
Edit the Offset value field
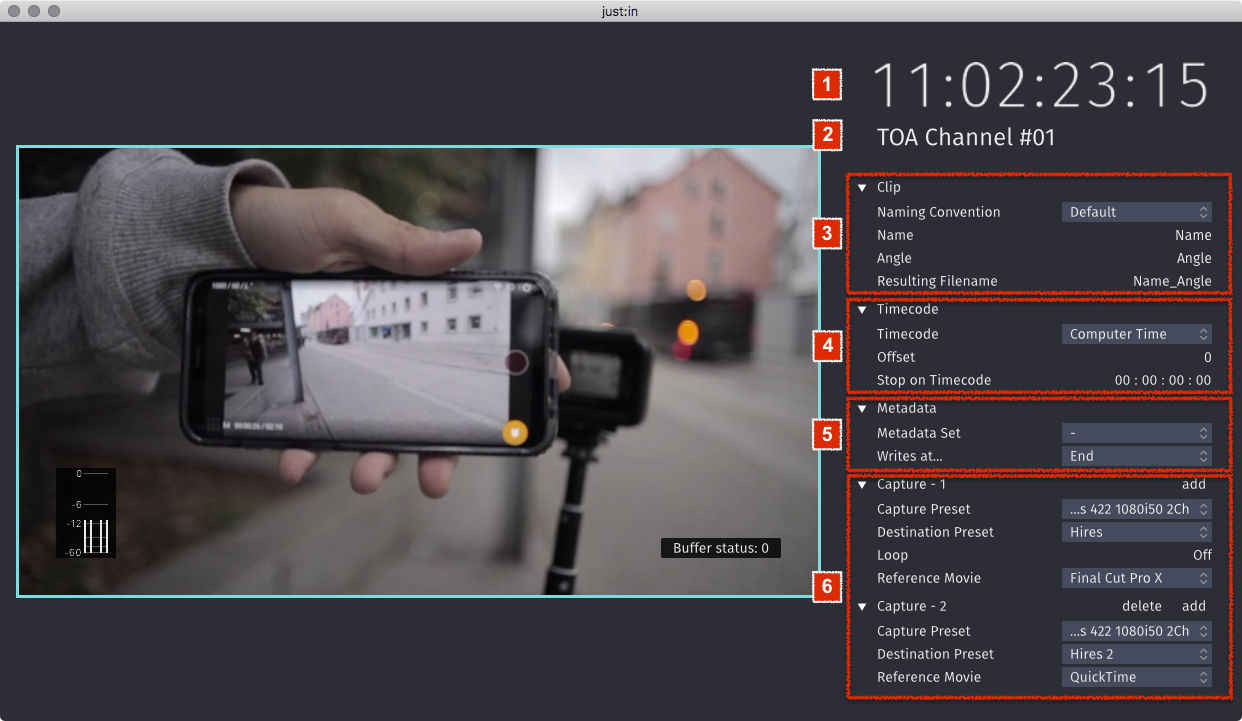click(1207, 357)
